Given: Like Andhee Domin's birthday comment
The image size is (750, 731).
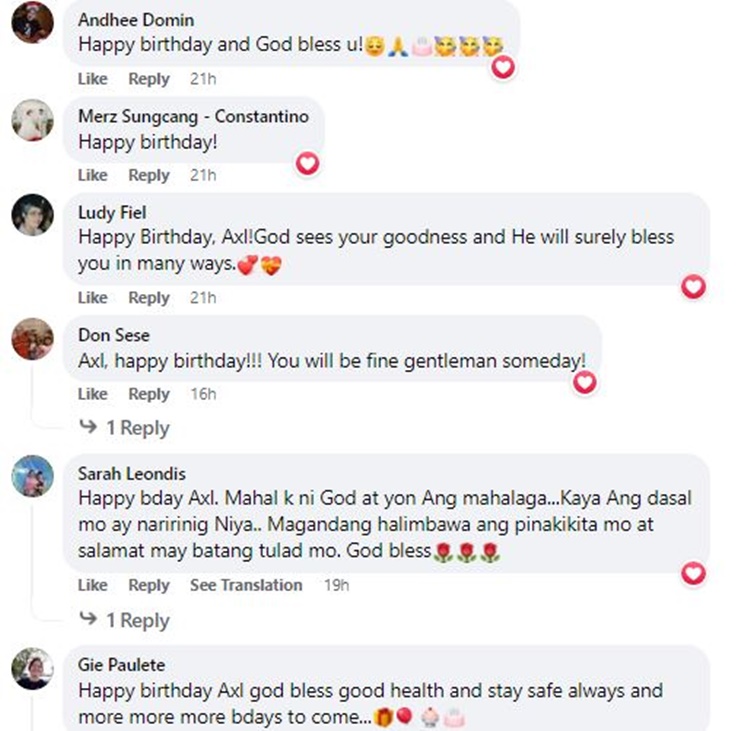Looking at the screenshot, I should (92, 79).
